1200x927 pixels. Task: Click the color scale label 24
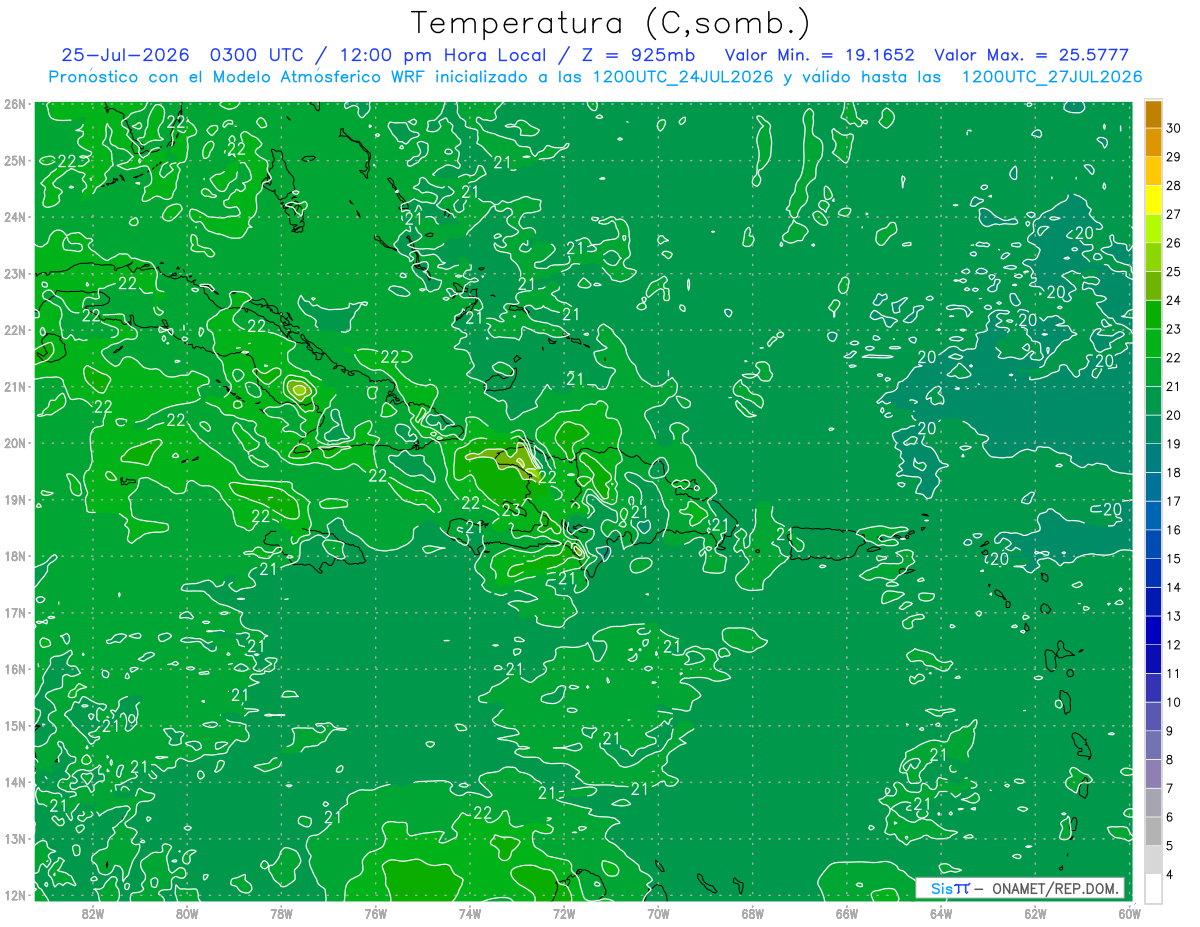point(1174,300)
